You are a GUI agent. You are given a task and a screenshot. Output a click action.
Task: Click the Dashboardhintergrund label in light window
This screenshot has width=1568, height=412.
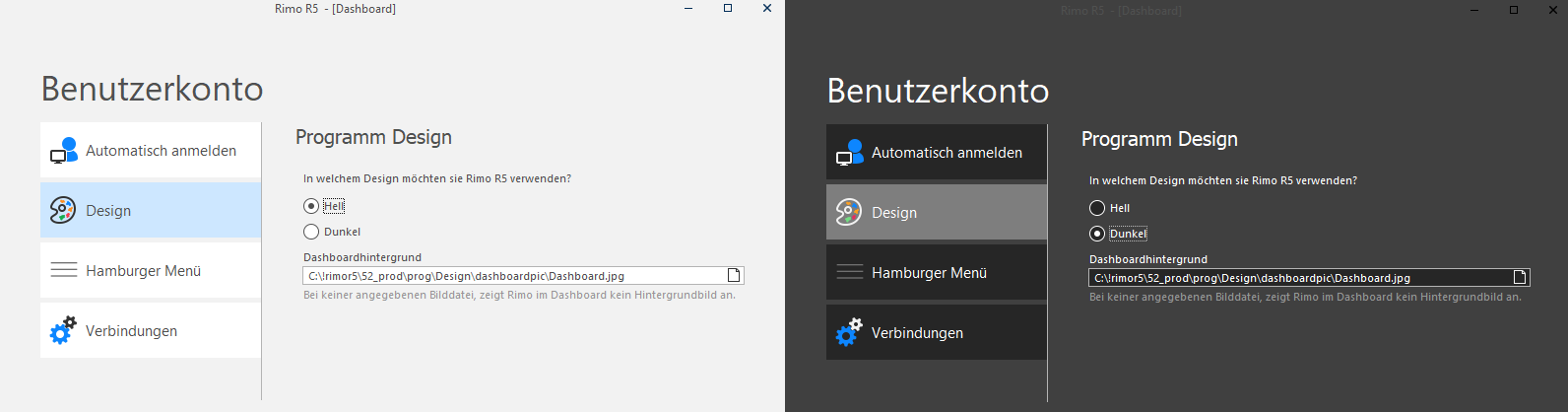[x=362, y=257]
